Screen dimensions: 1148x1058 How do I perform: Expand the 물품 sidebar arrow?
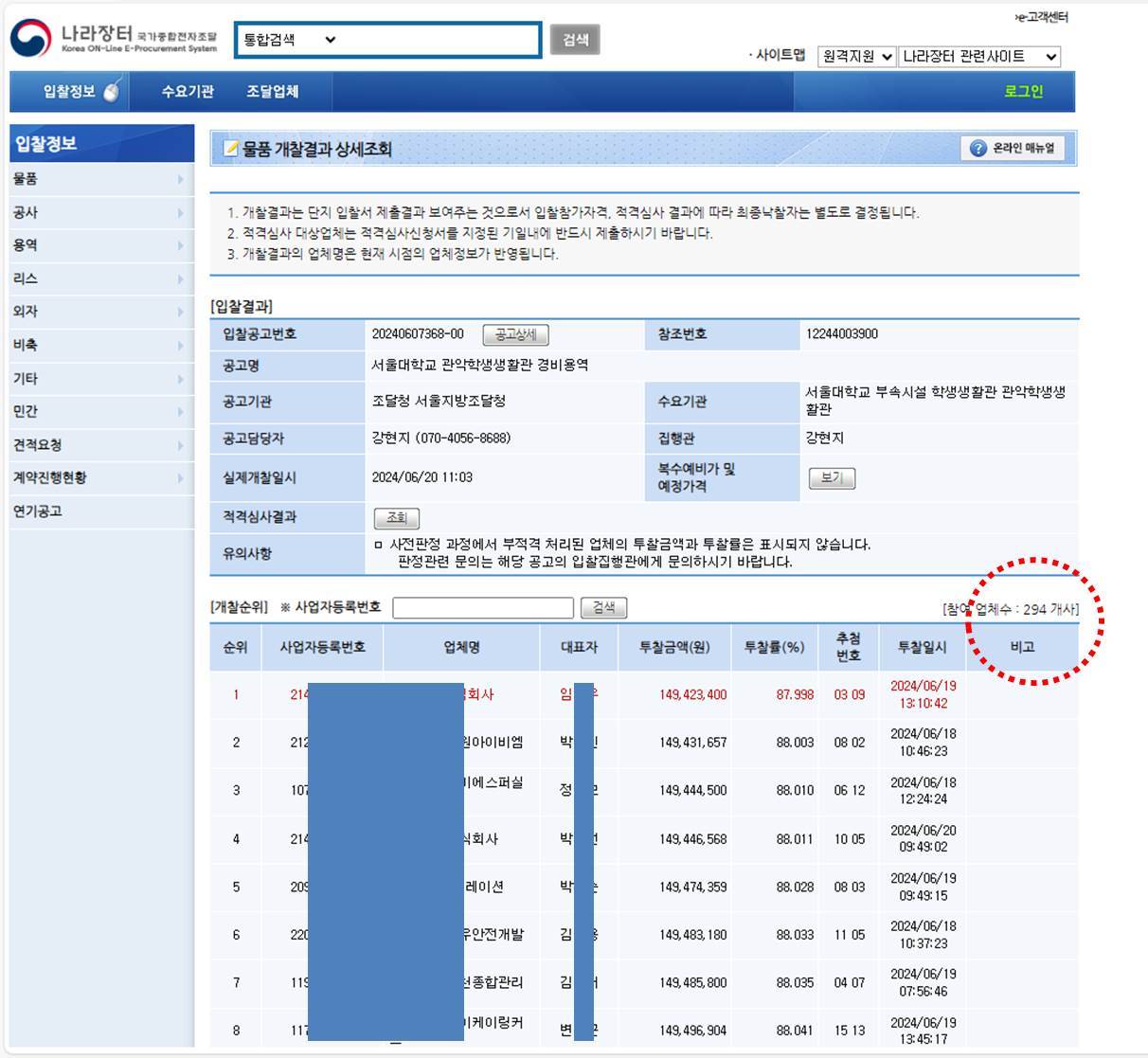(x=180, y=179)
